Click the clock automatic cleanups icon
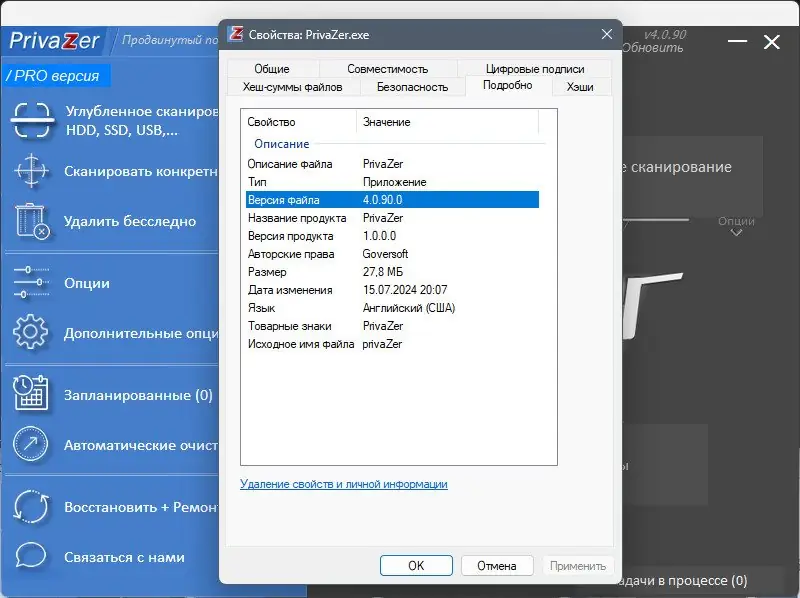Viewport: 800px width, 598px height. (31, 444)
